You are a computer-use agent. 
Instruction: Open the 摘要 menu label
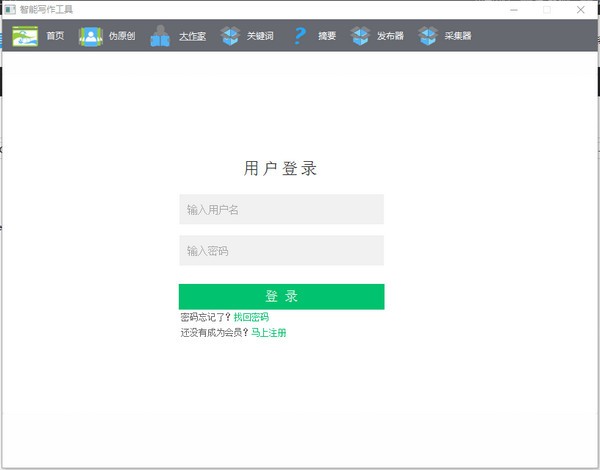(x=327, y=36)
